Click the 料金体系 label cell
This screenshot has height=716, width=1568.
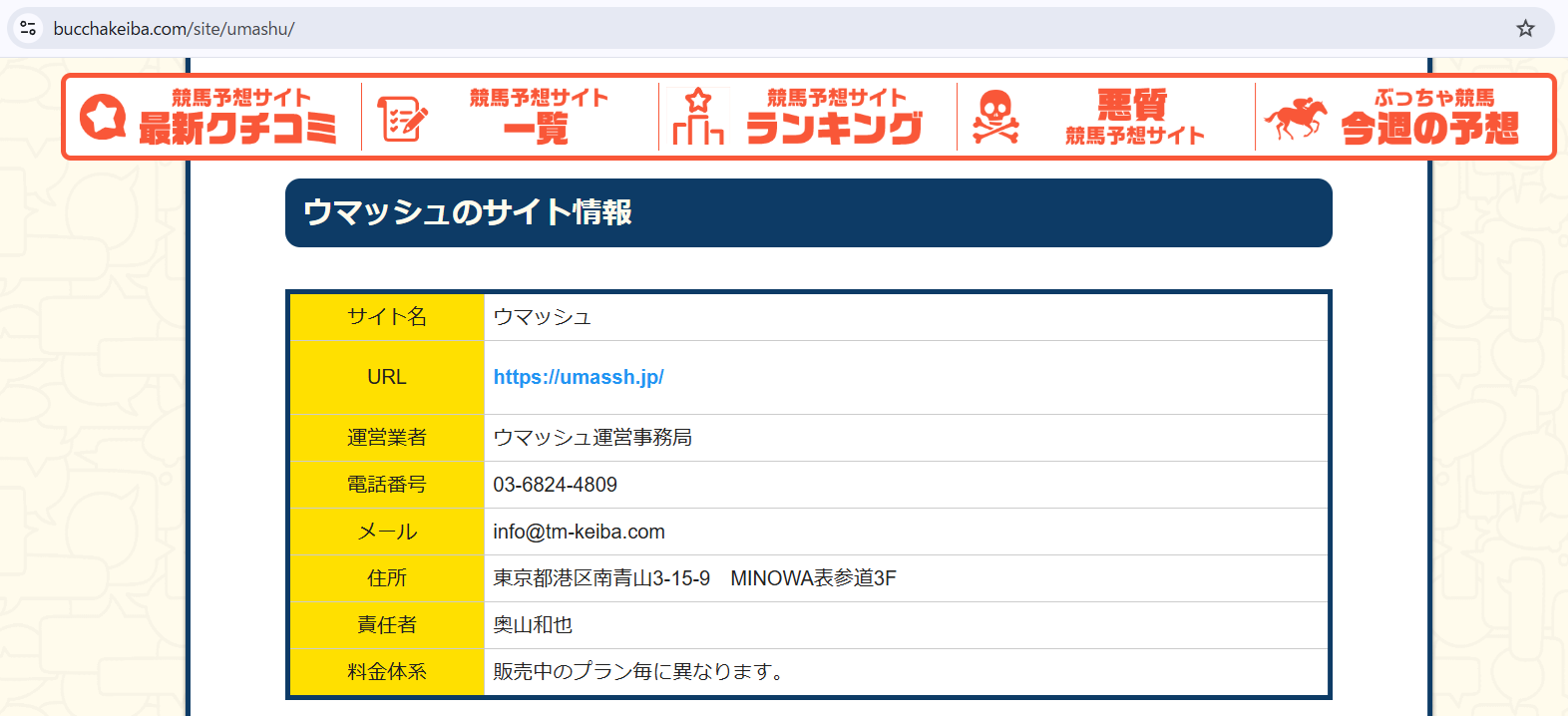pos(387,672)
